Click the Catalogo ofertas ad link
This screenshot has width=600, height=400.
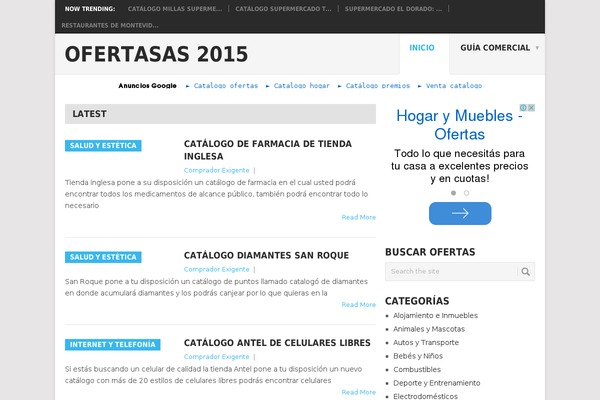226,86
